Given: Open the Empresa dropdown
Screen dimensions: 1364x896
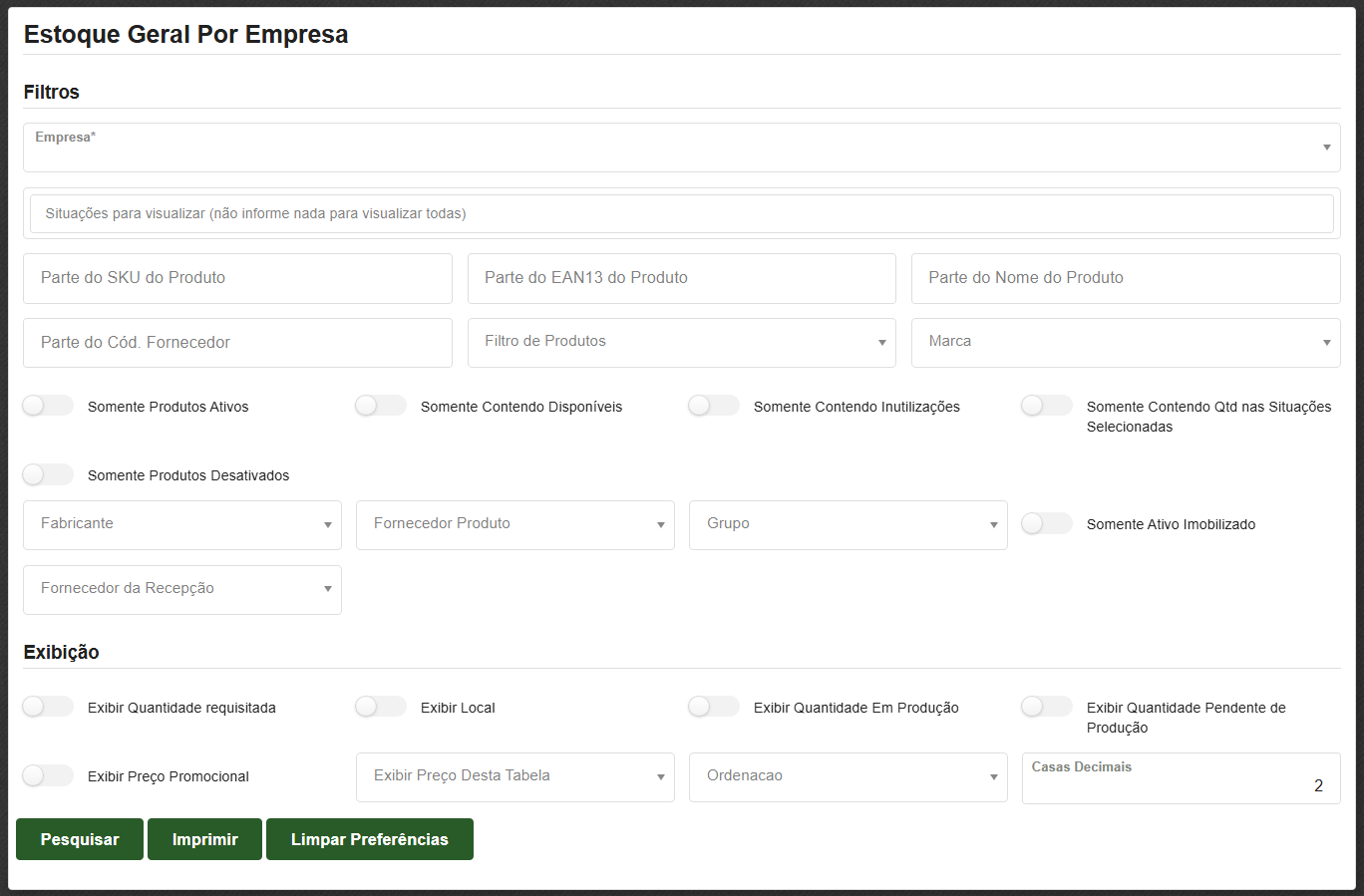Looking at the screenshot, I should pyautogui.click(x=681, y=149).
